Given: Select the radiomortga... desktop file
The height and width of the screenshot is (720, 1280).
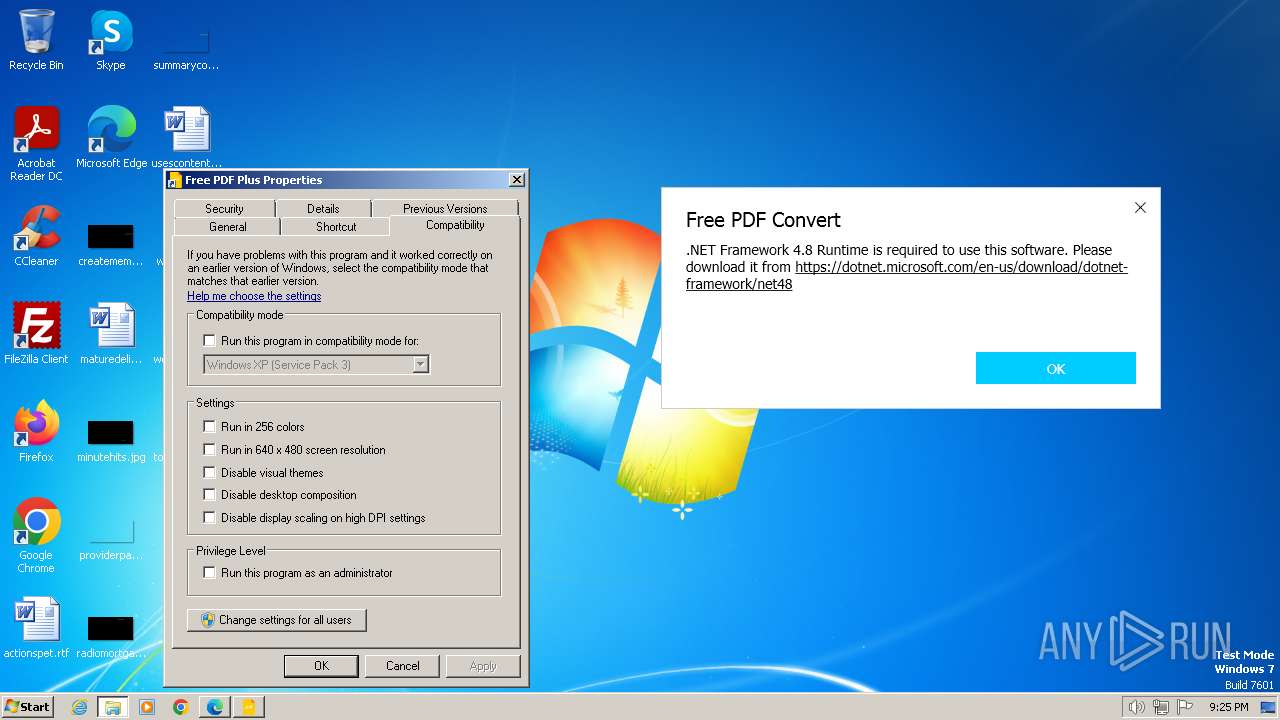Looking at the screenshot, I should click(110, 637).
